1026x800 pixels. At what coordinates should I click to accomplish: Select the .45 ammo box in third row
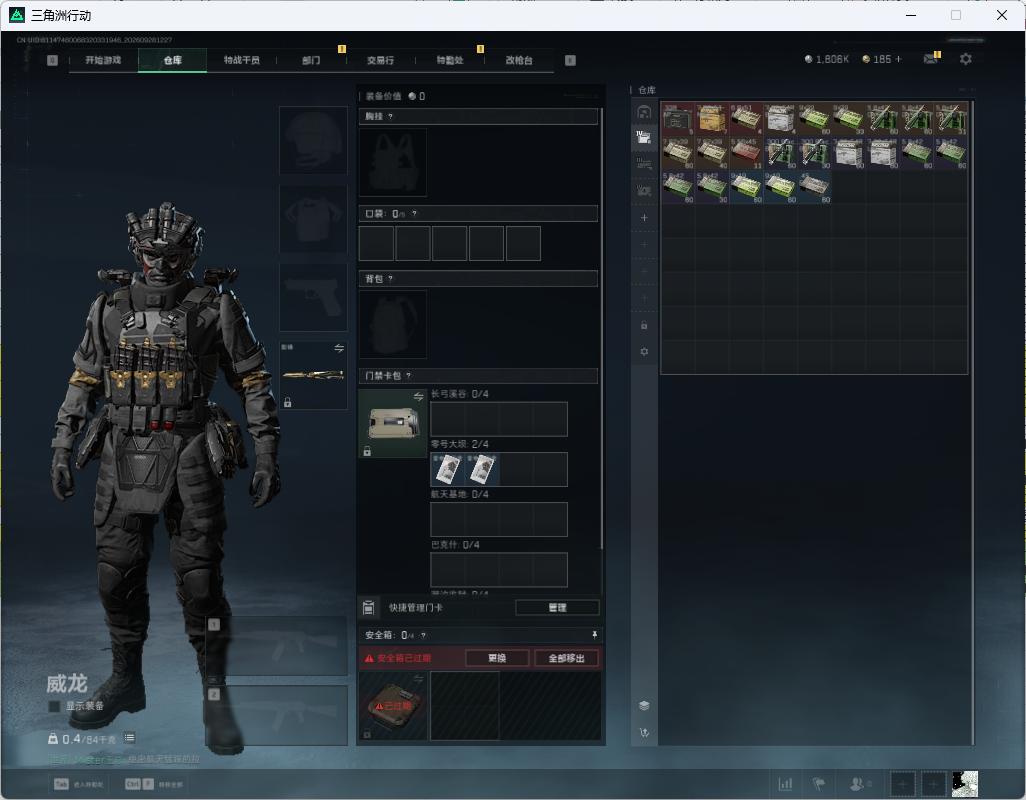815,186
